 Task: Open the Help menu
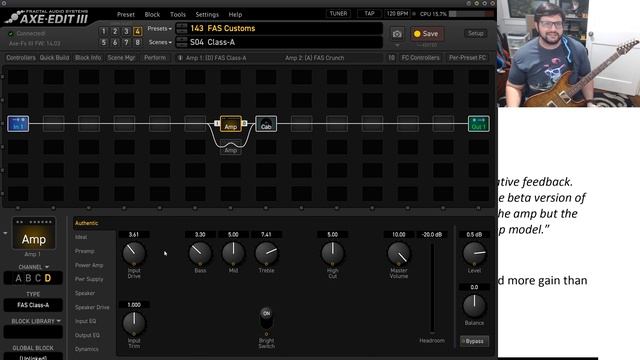pos(235,14)
